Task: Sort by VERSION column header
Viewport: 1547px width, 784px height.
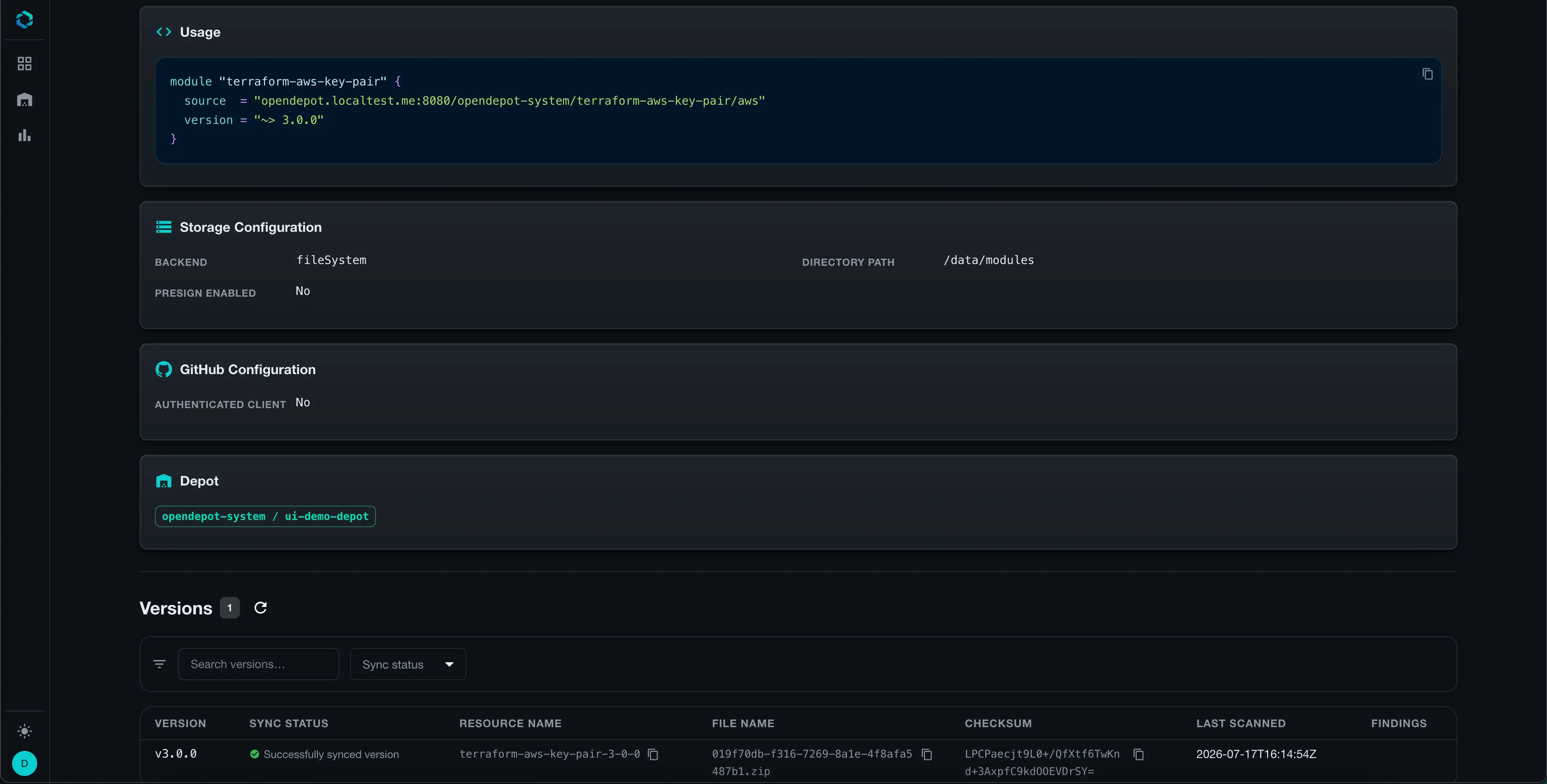Action: click(180, 724)
